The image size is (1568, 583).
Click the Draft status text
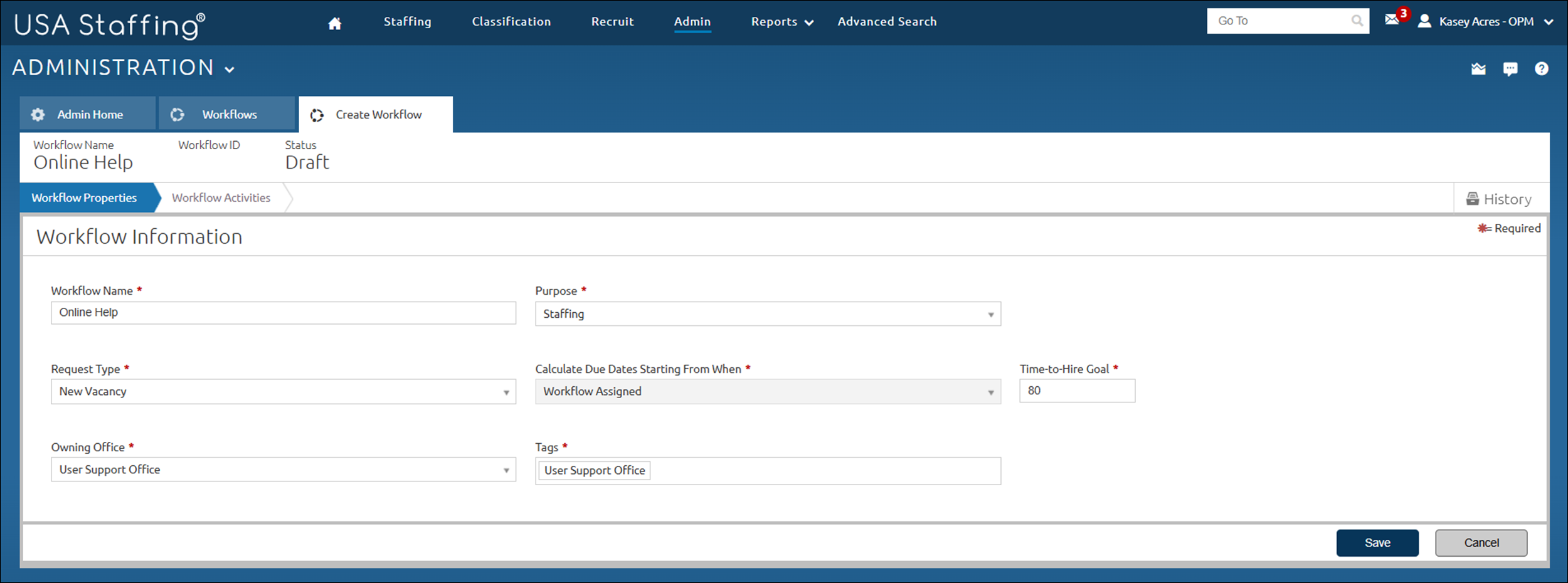pyautogui.click(x=307, y=162)
